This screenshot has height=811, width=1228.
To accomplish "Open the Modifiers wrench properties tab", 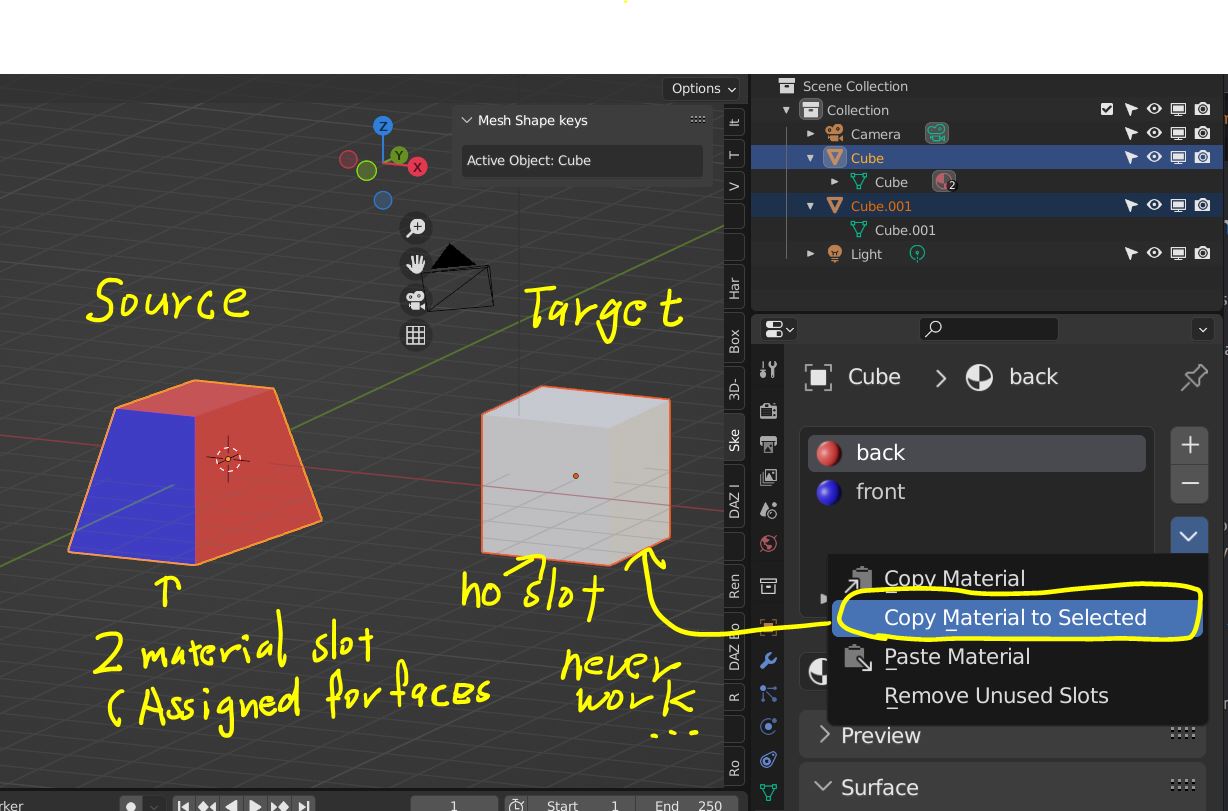I will (x=769, y=660).
